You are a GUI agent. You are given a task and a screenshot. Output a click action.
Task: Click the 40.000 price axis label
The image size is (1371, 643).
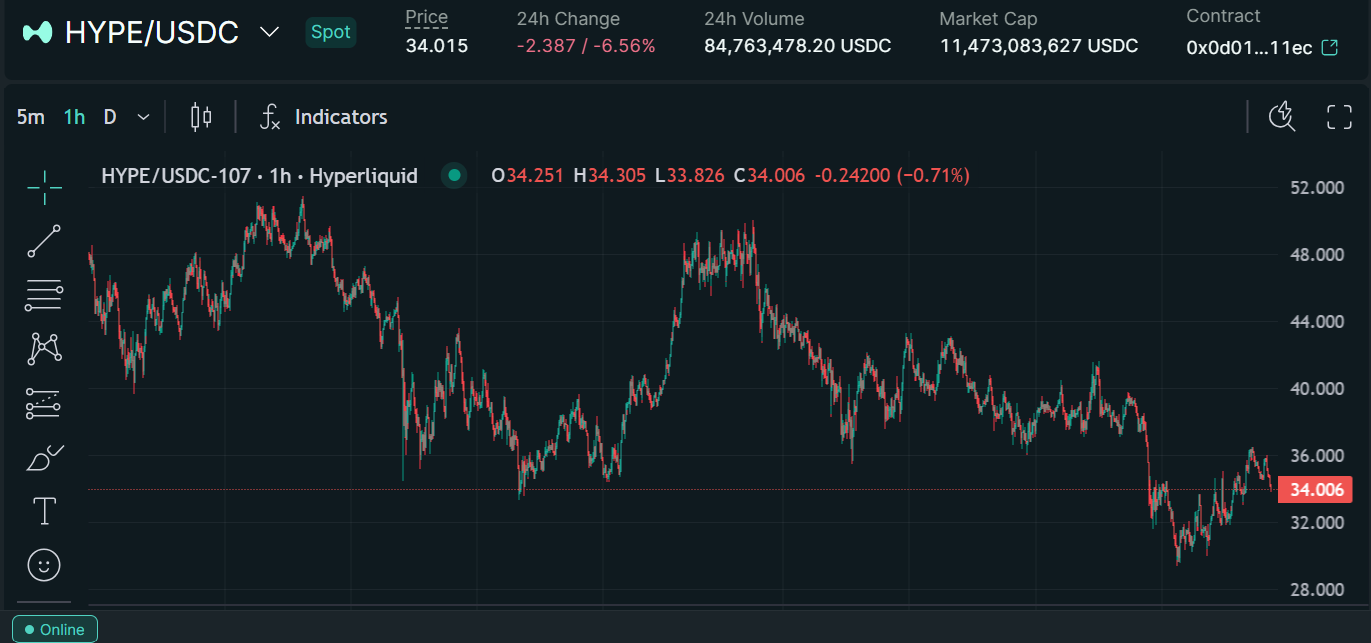click(x=1315, y=389)
